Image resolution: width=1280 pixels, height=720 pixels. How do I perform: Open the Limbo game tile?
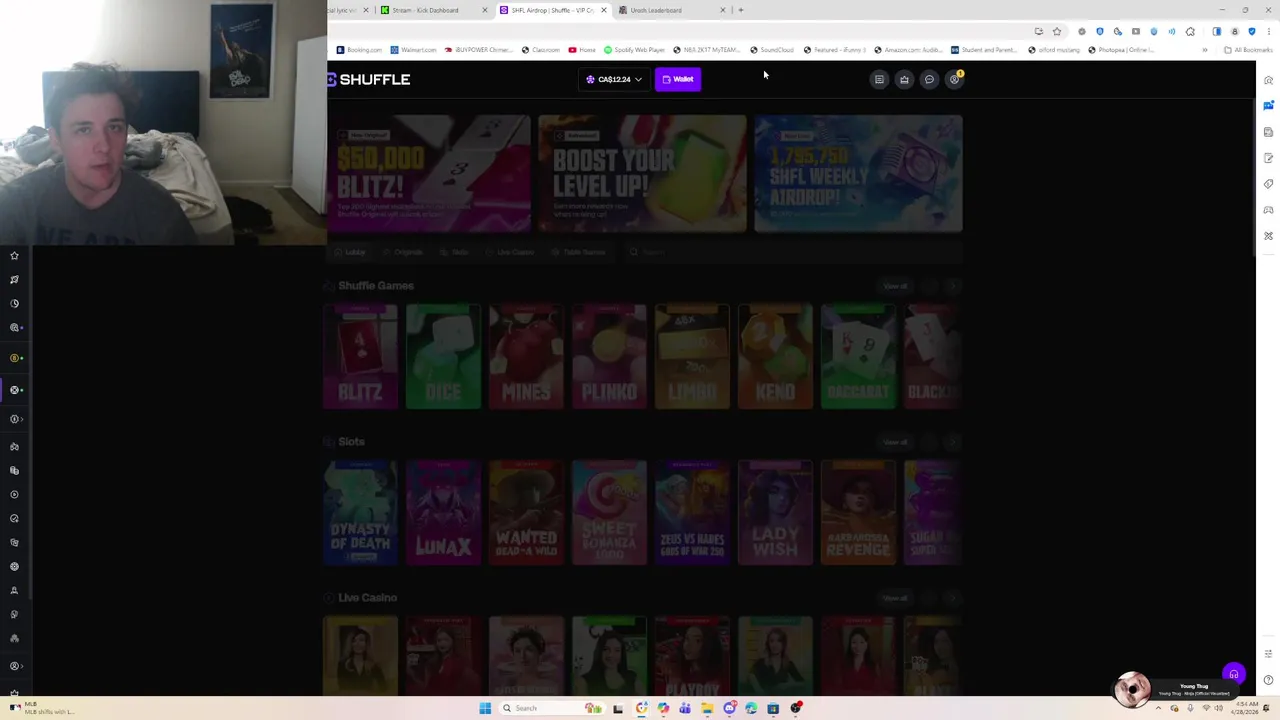click(x=692, y=357)
